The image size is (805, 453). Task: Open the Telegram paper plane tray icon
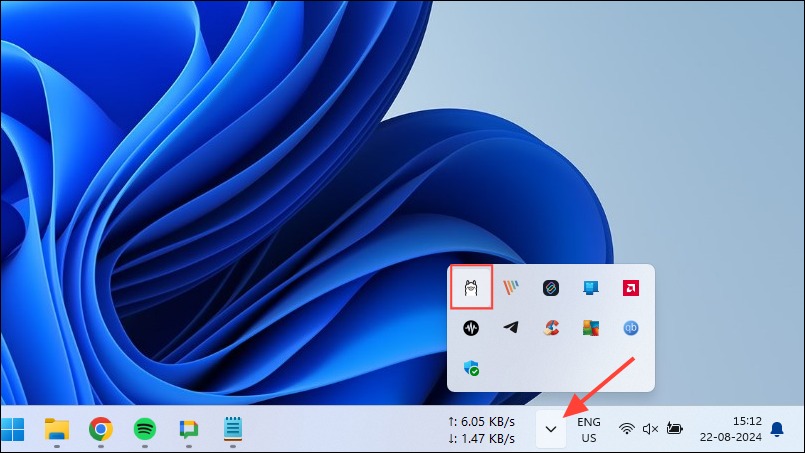click(511, 327)
